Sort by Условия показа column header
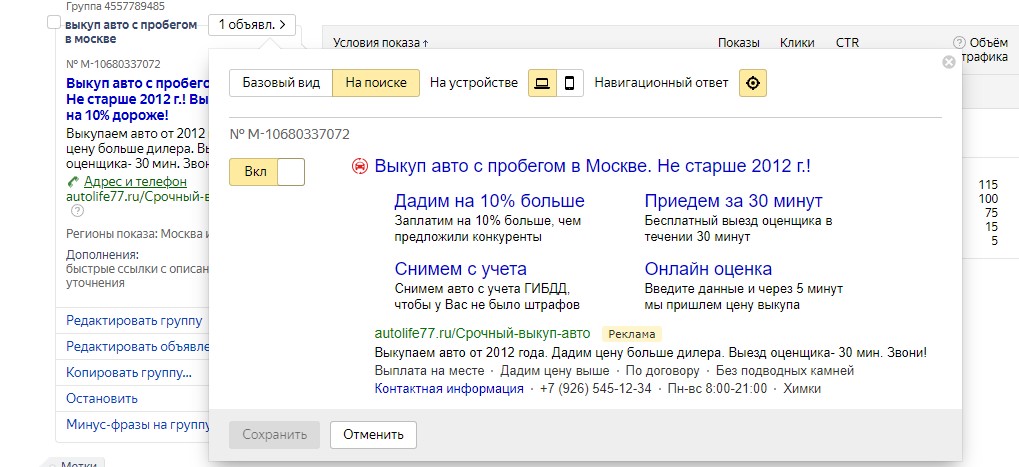The image size is (1019, 467). 381,43
